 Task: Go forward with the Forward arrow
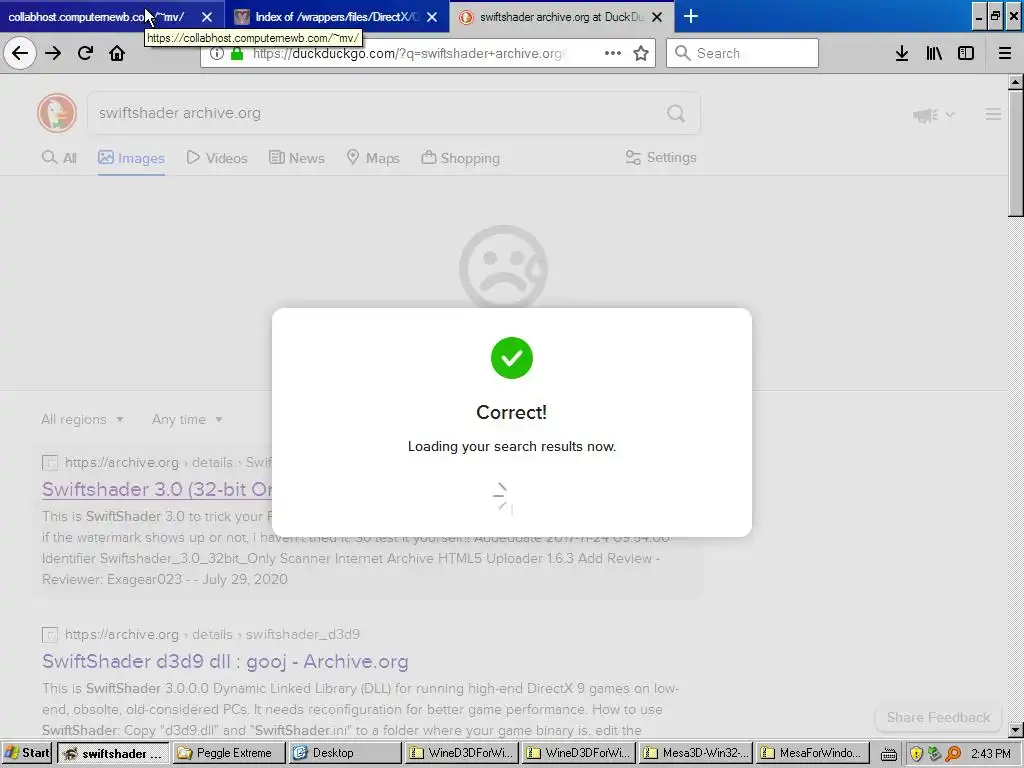pos(53,53)
